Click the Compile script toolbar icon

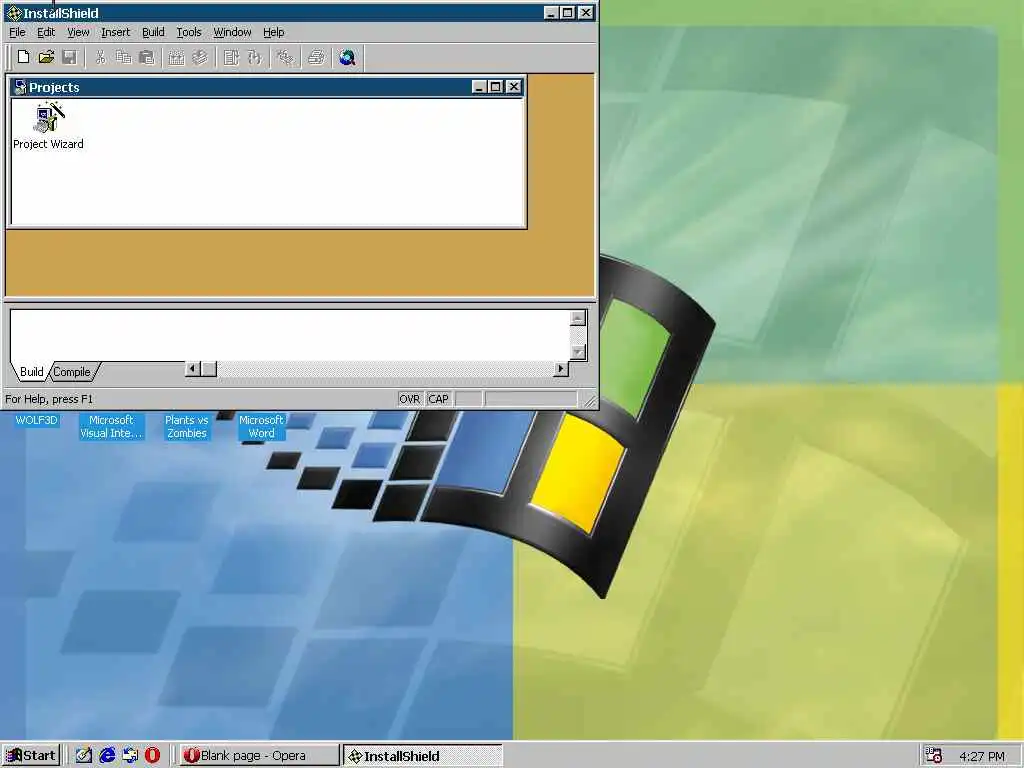[231, 57]
